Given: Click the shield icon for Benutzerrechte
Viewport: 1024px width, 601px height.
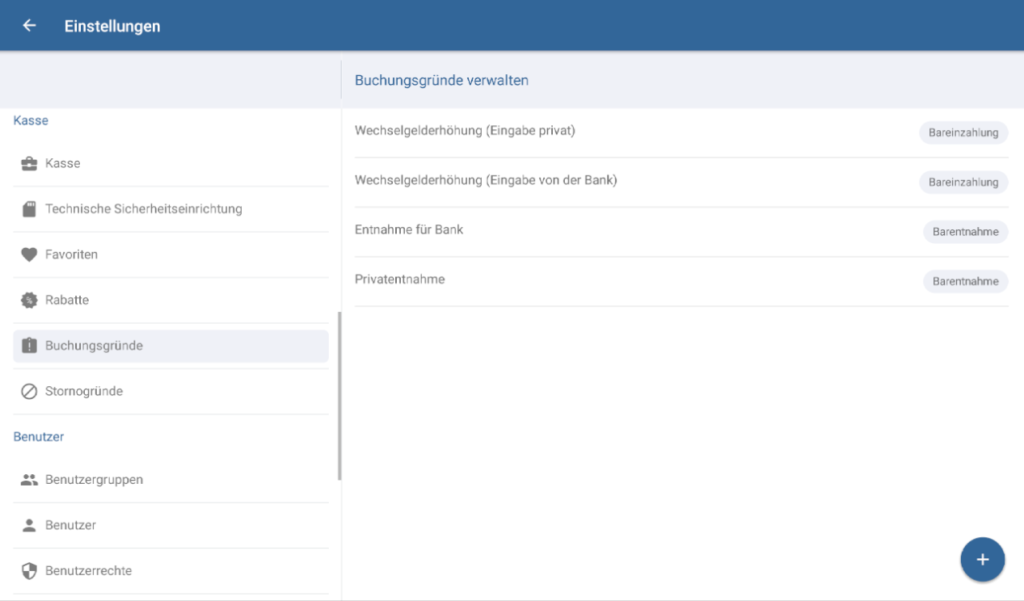Looking at the screenshot, I should 29,571.
